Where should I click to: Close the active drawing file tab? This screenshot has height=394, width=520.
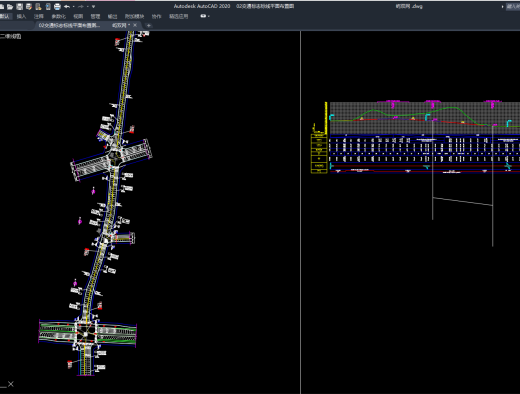pyautogui.click(x=135, y=25)
